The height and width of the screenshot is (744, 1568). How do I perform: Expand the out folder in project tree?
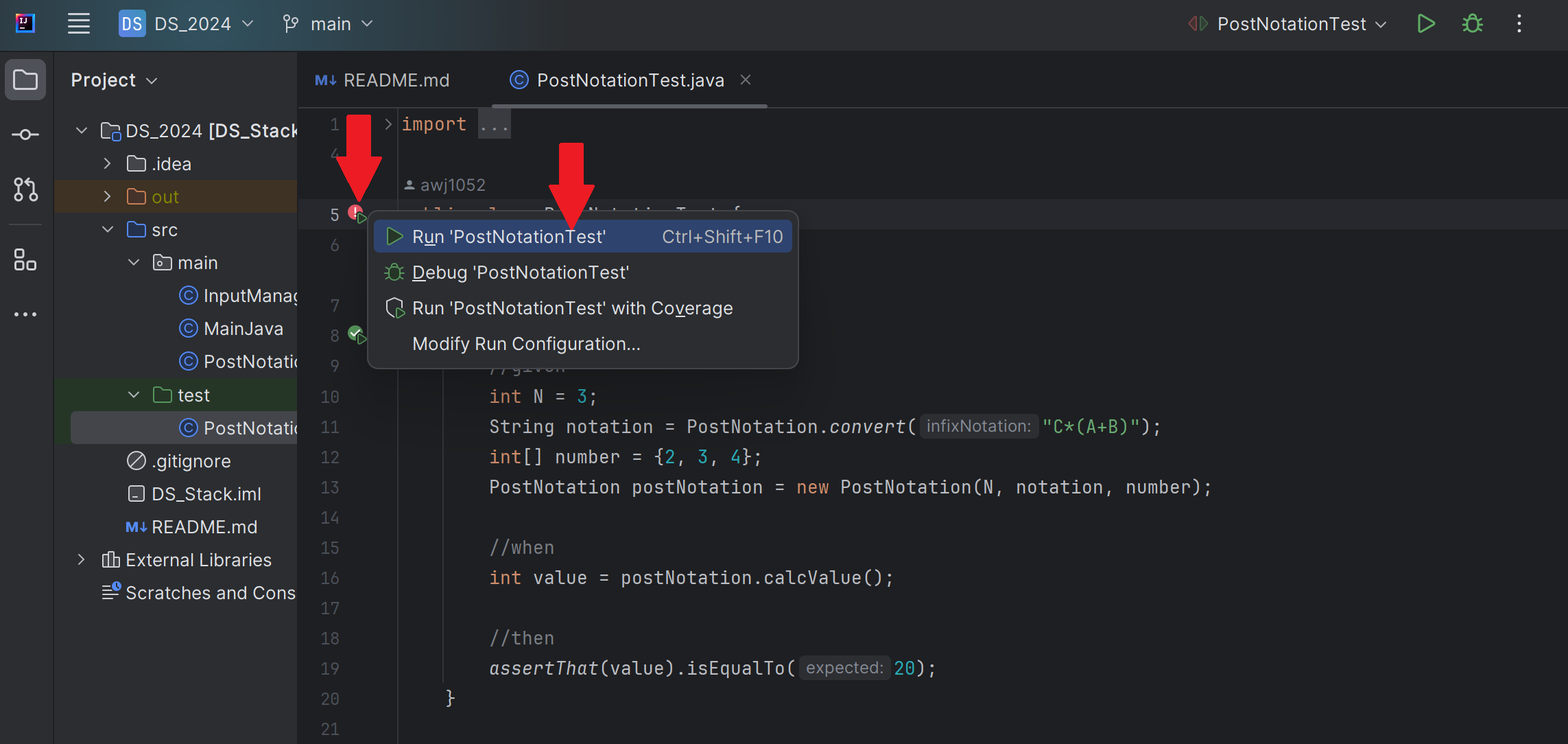pos(108,197)
